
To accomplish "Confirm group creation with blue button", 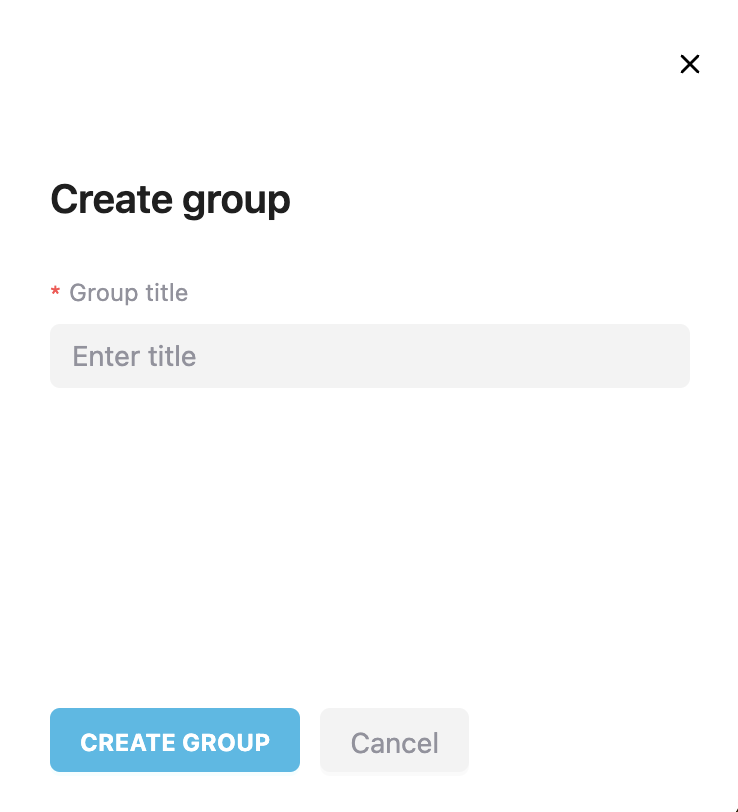I will [x=174, y=741].
